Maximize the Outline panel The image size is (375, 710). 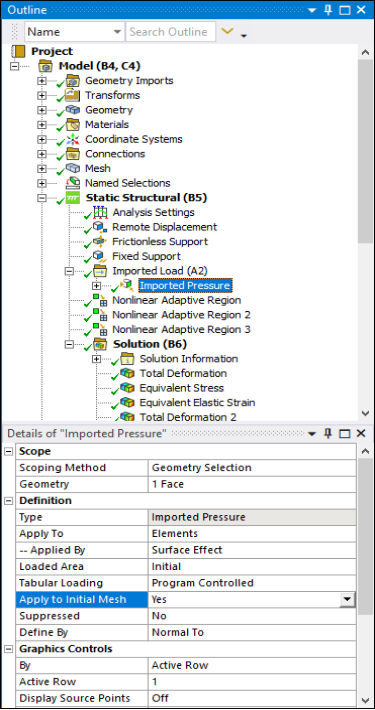pos(345,10)
